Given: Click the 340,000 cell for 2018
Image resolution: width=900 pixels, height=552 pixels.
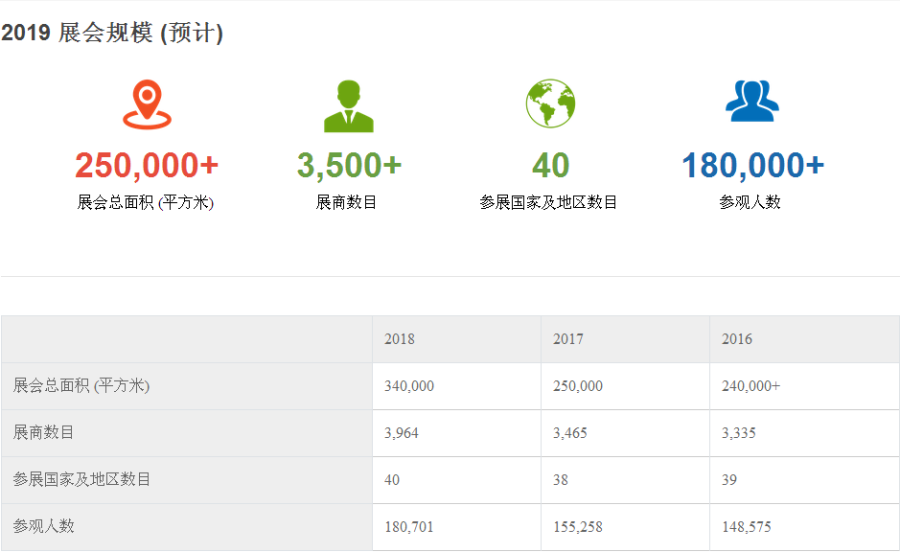Looking at the screenshot, I should pyautogui.click(x=409, y=386).
